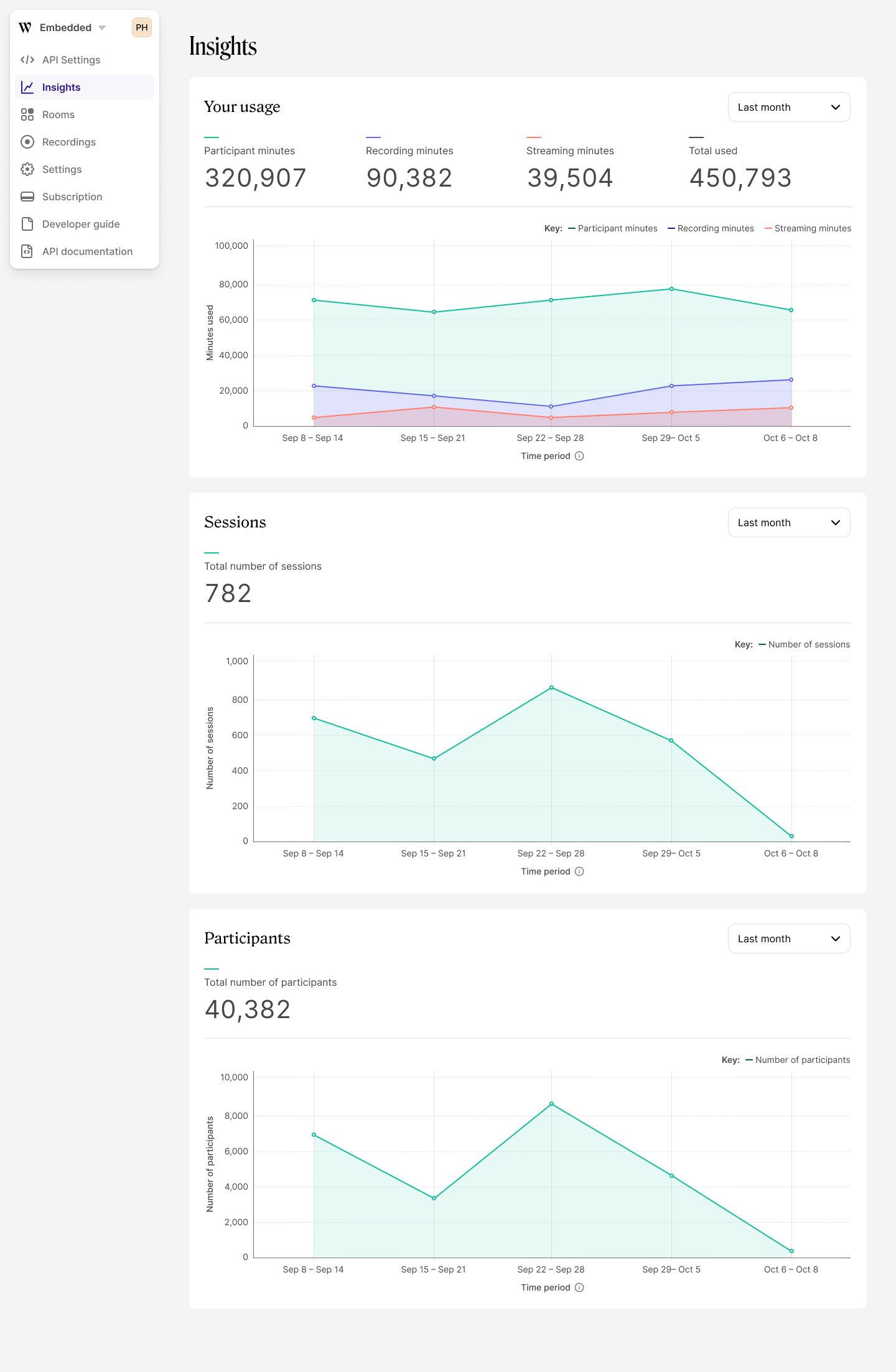The image size is (896, 1372).
Task: Open the Recordings section
Action: 85,142
